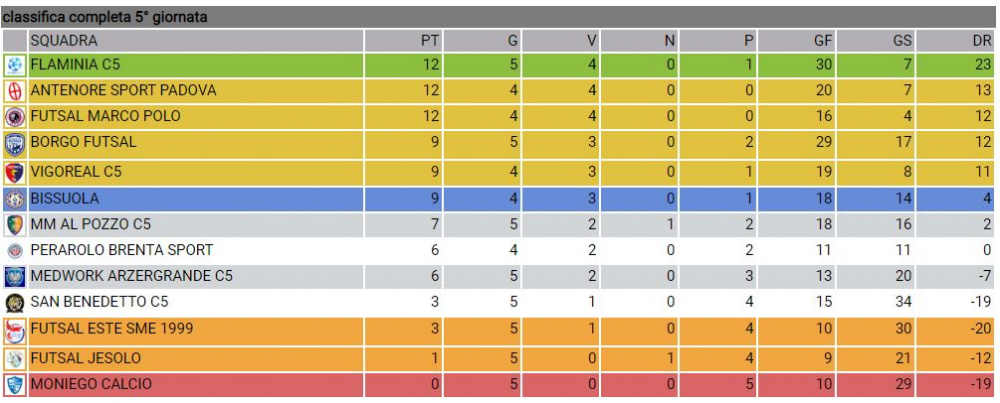Click the San Benedetto C5 team badge
This screenshot has height=403, width=1000.
point(14,303)
